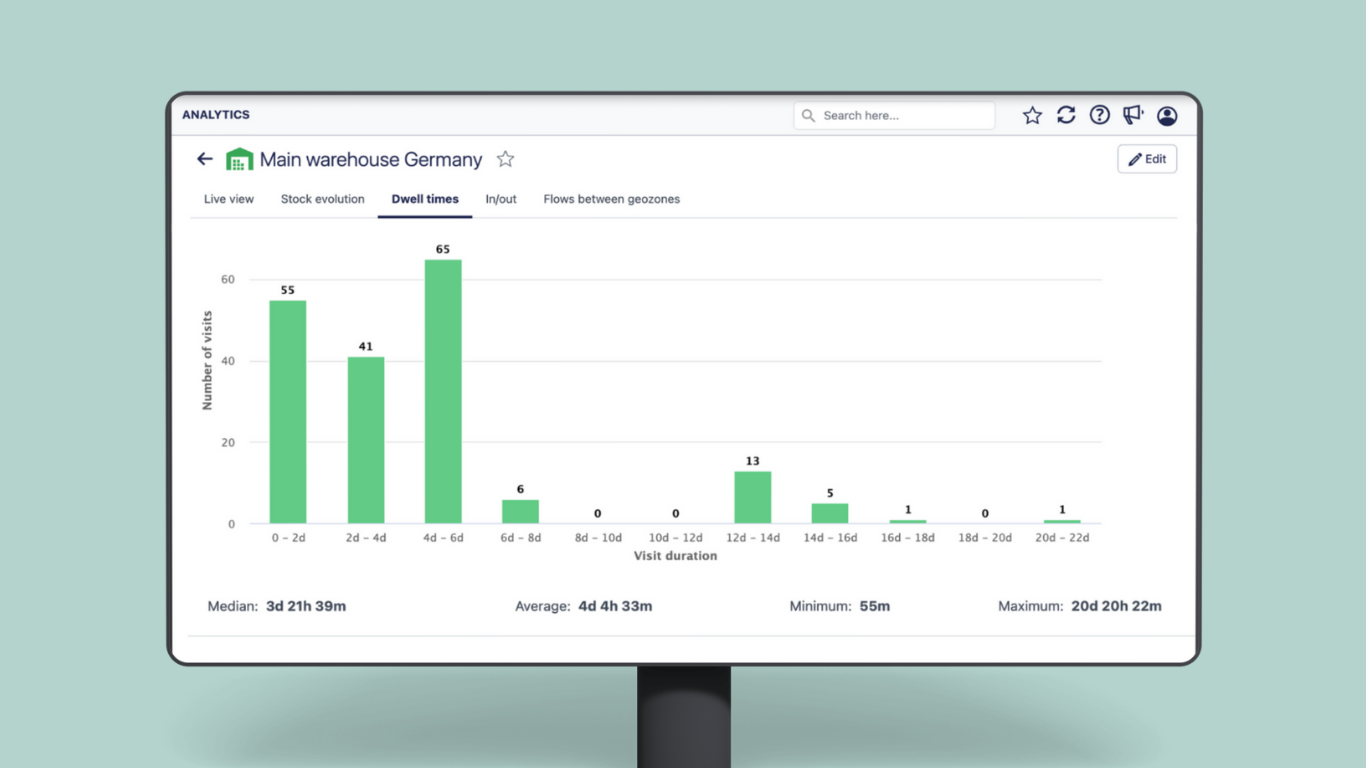Switch to the In/out tab
The height and width of the screenshot is (768, 1366).
(501, 199)
